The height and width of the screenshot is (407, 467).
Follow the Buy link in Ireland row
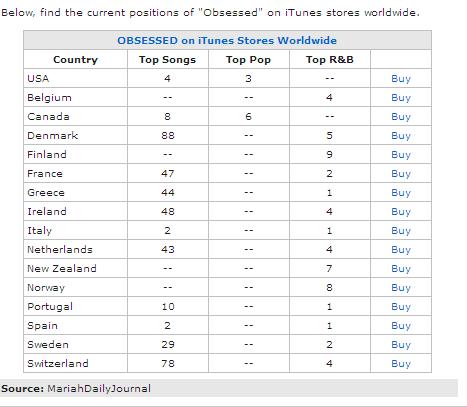pyautogui.click(x=401, y=212)
